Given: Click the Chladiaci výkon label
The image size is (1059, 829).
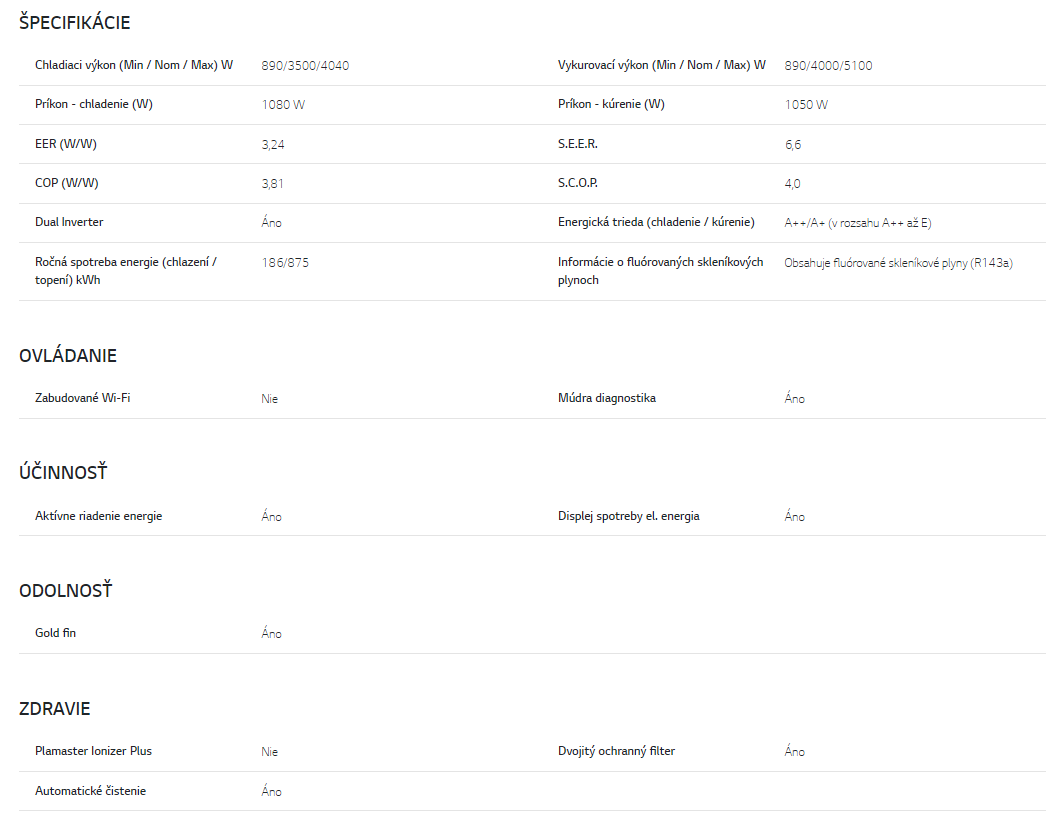Looking at the screenshot, I should click(134, 65).
